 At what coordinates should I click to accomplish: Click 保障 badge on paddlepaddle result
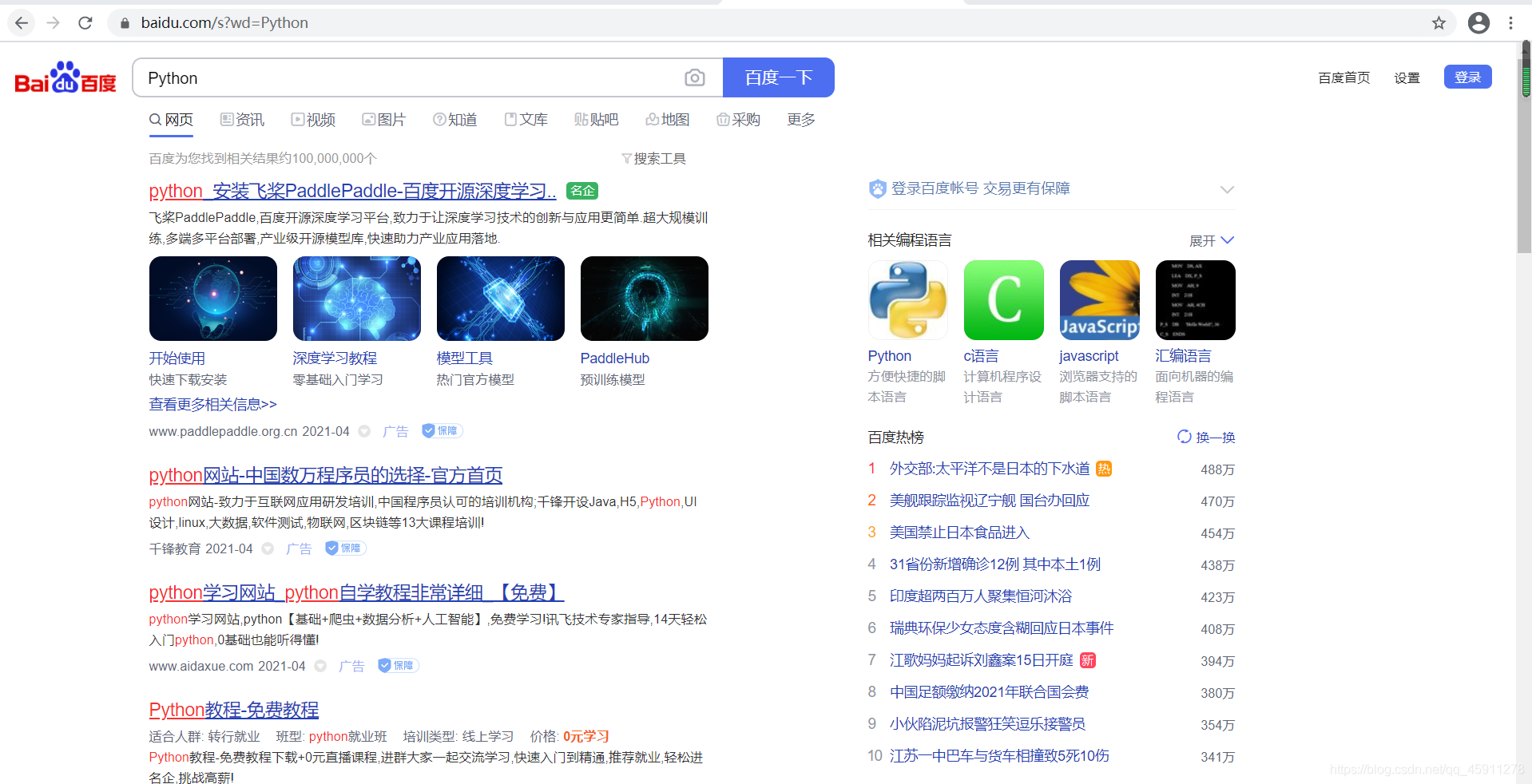pyautogui.click(x=442, y=431)
